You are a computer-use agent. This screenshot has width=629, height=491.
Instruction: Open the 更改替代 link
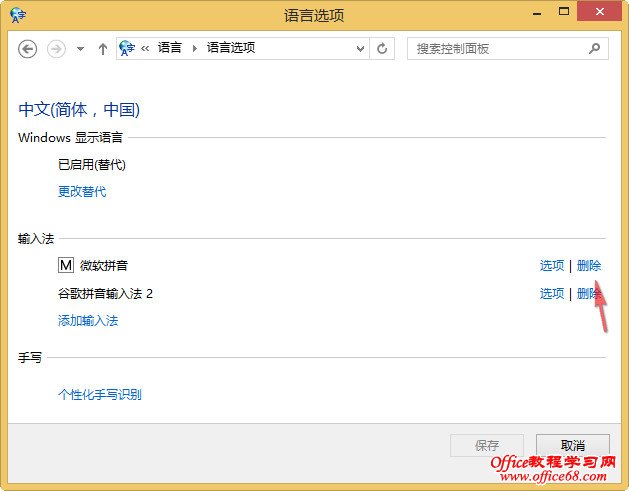(82, 191)
